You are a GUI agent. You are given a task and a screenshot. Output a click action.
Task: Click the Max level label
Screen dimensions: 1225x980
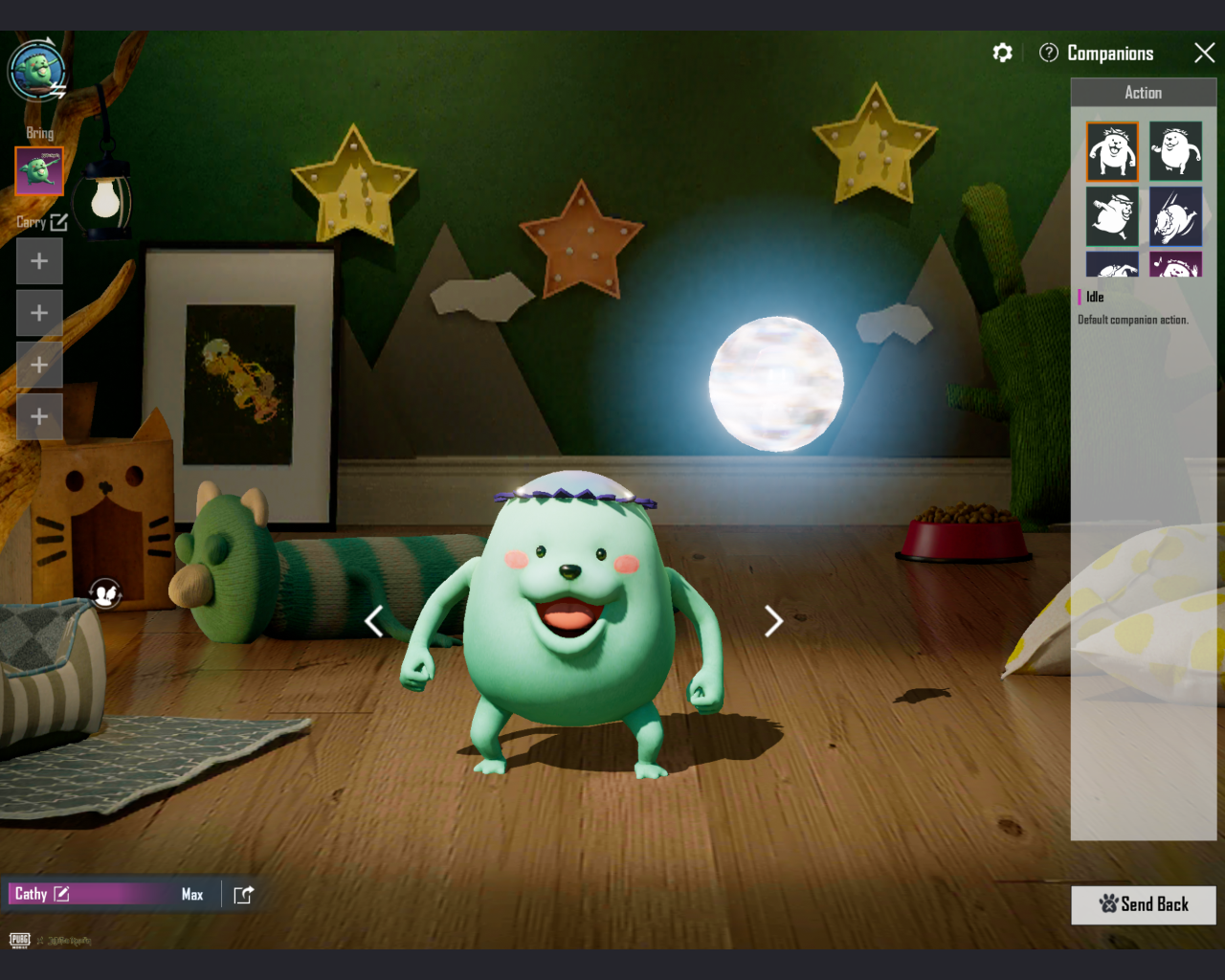(192, 895)
